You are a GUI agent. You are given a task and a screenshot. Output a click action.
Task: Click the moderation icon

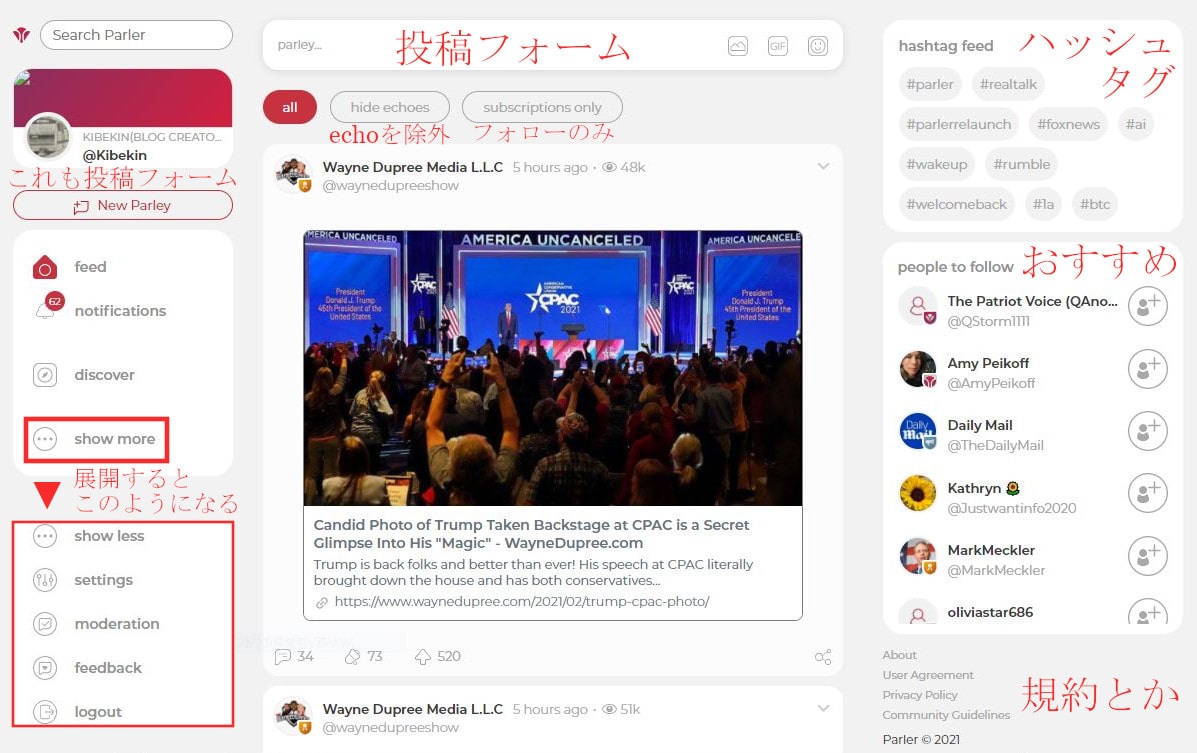45,624
